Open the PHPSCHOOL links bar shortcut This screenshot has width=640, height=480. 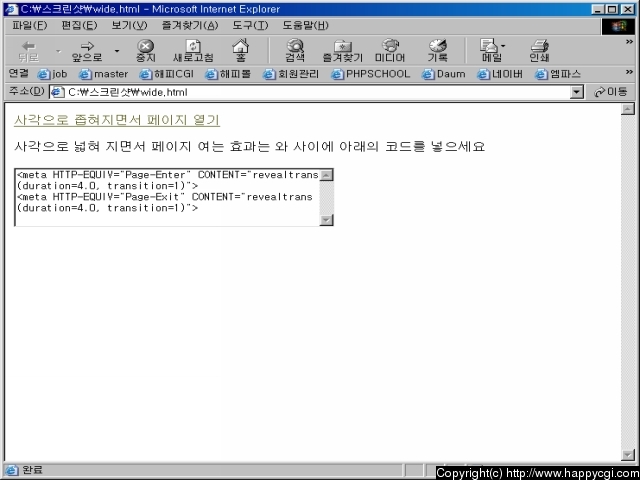(x=370, y=74)
